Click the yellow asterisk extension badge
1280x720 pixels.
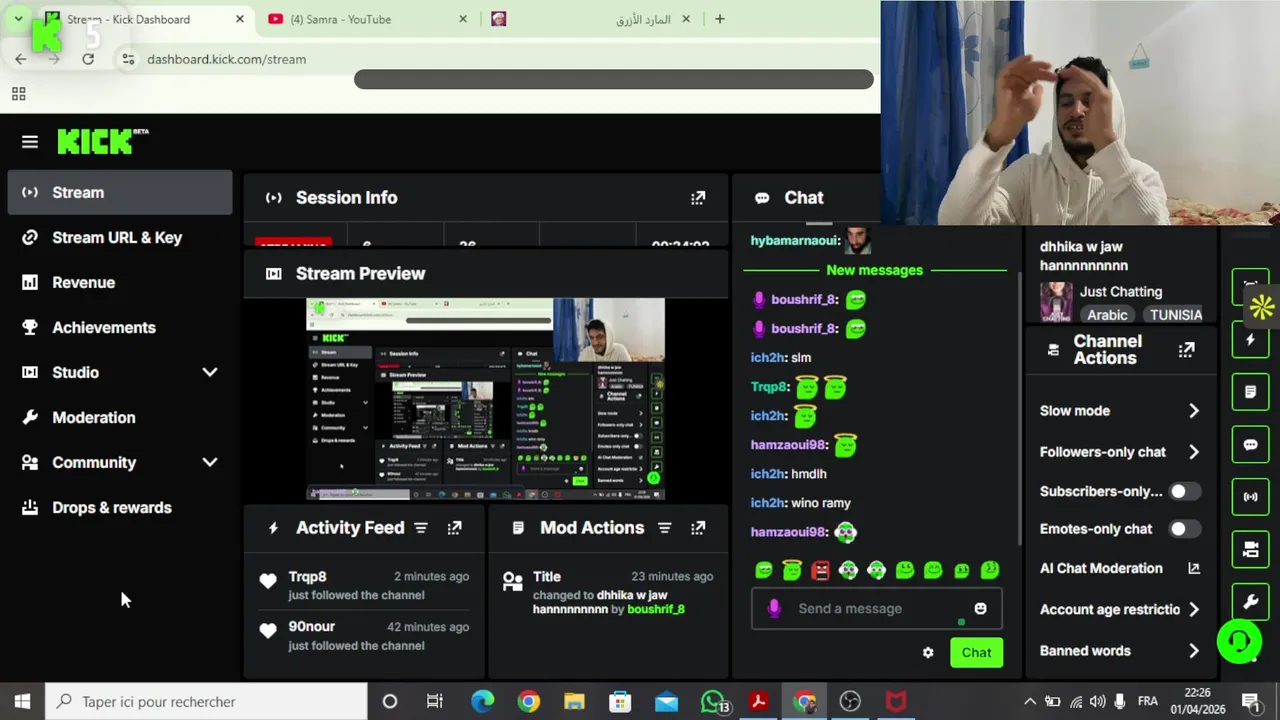(1262, 307)
